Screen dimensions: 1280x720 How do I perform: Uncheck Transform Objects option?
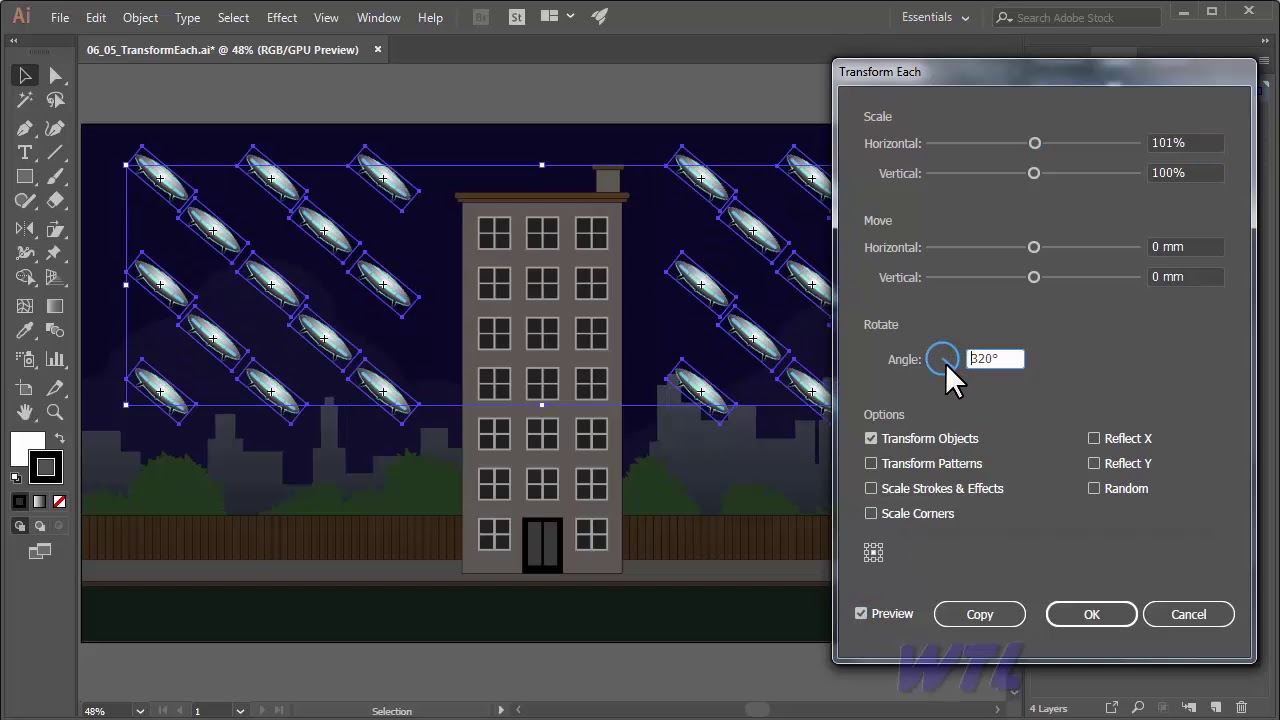click(x=871, y=438)
